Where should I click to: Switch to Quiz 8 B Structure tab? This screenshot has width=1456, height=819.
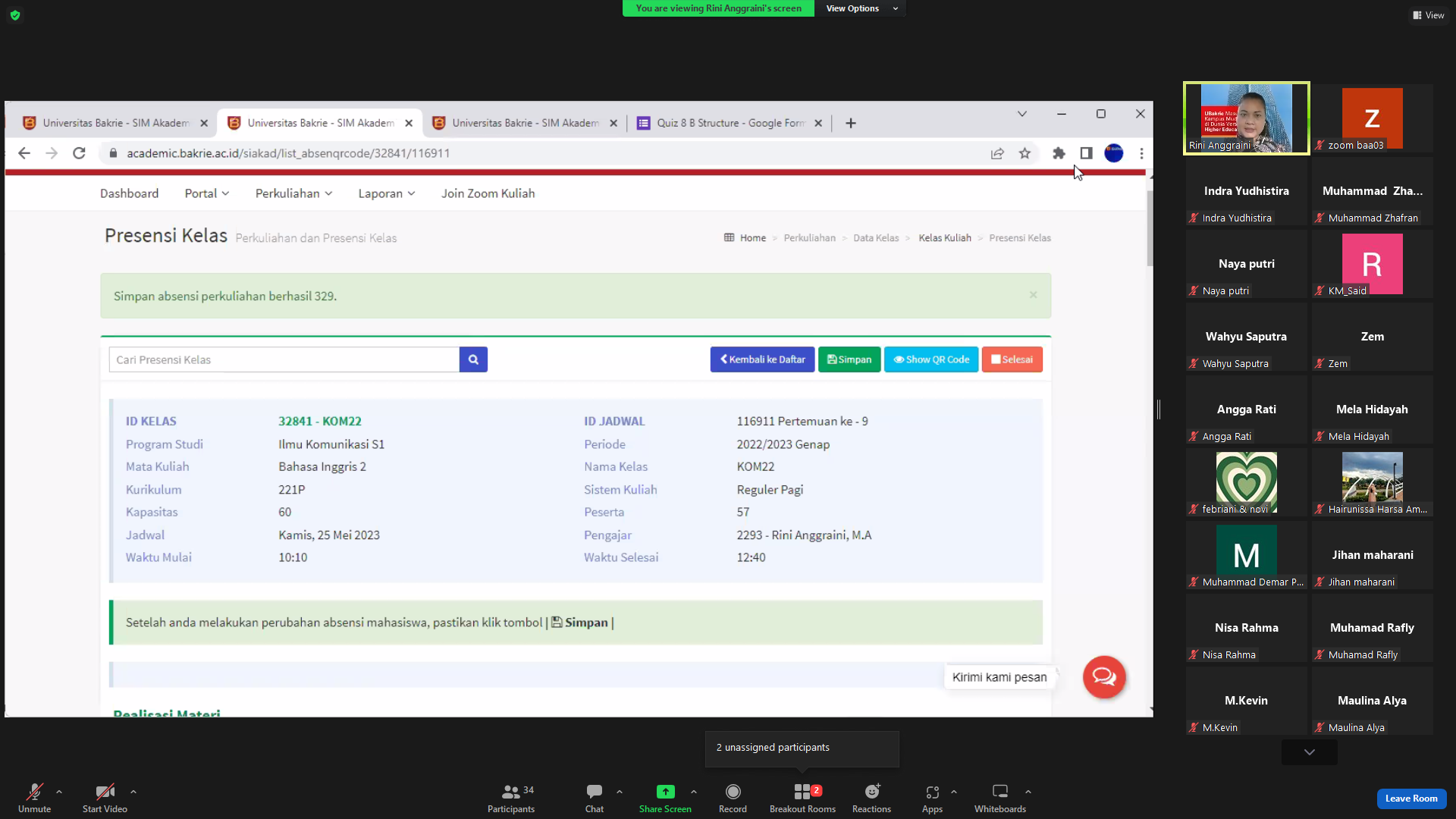tap(730, 123)
